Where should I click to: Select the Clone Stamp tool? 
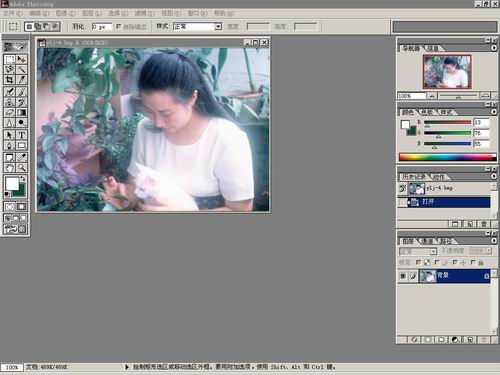[x=9, y=102]
